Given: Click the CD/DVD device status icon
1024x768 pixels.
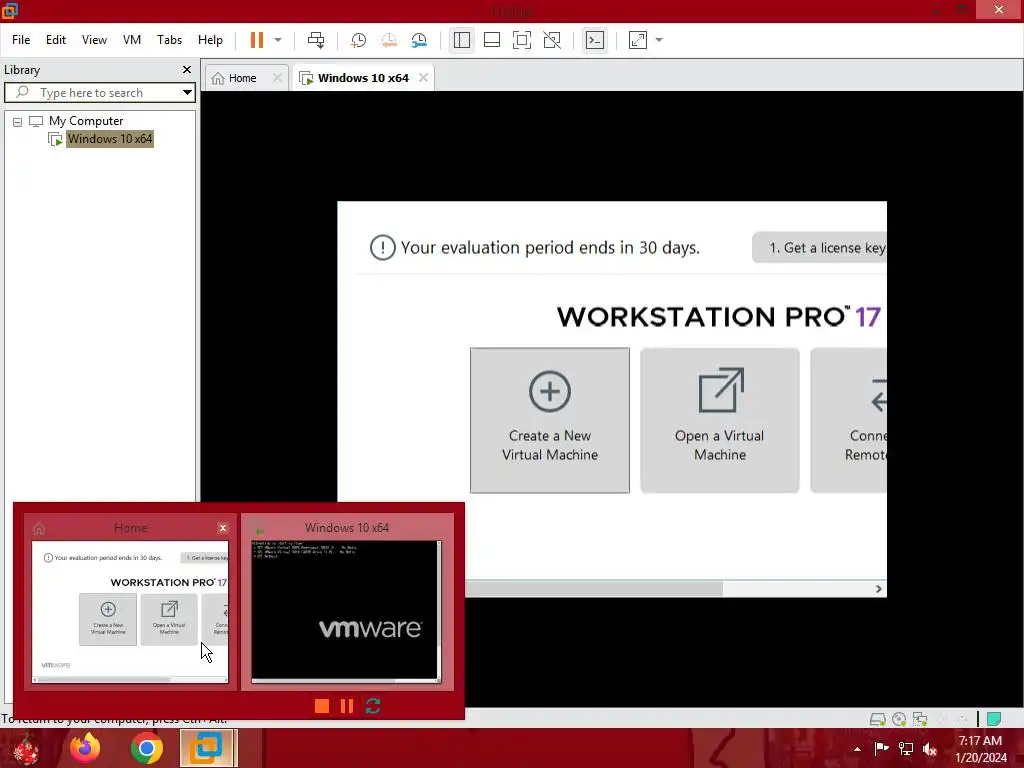Looking at the screenshot, I should click(899, 719).
